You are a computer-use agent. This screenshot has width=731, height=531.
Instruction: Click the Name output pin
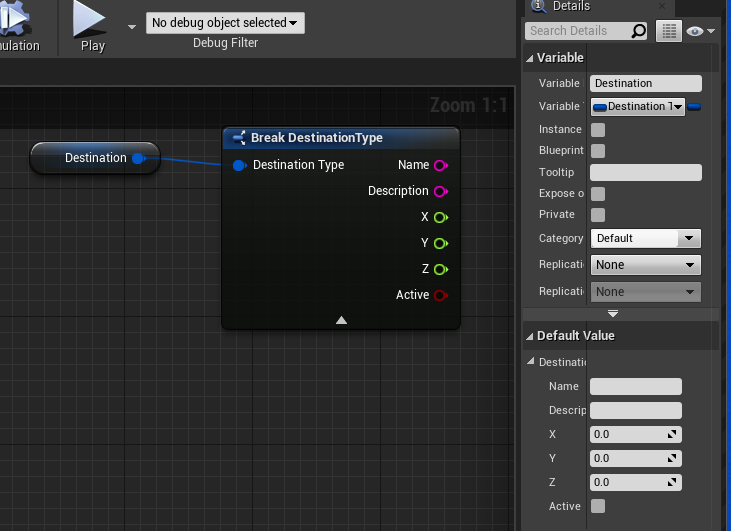[x=440, y=165]
